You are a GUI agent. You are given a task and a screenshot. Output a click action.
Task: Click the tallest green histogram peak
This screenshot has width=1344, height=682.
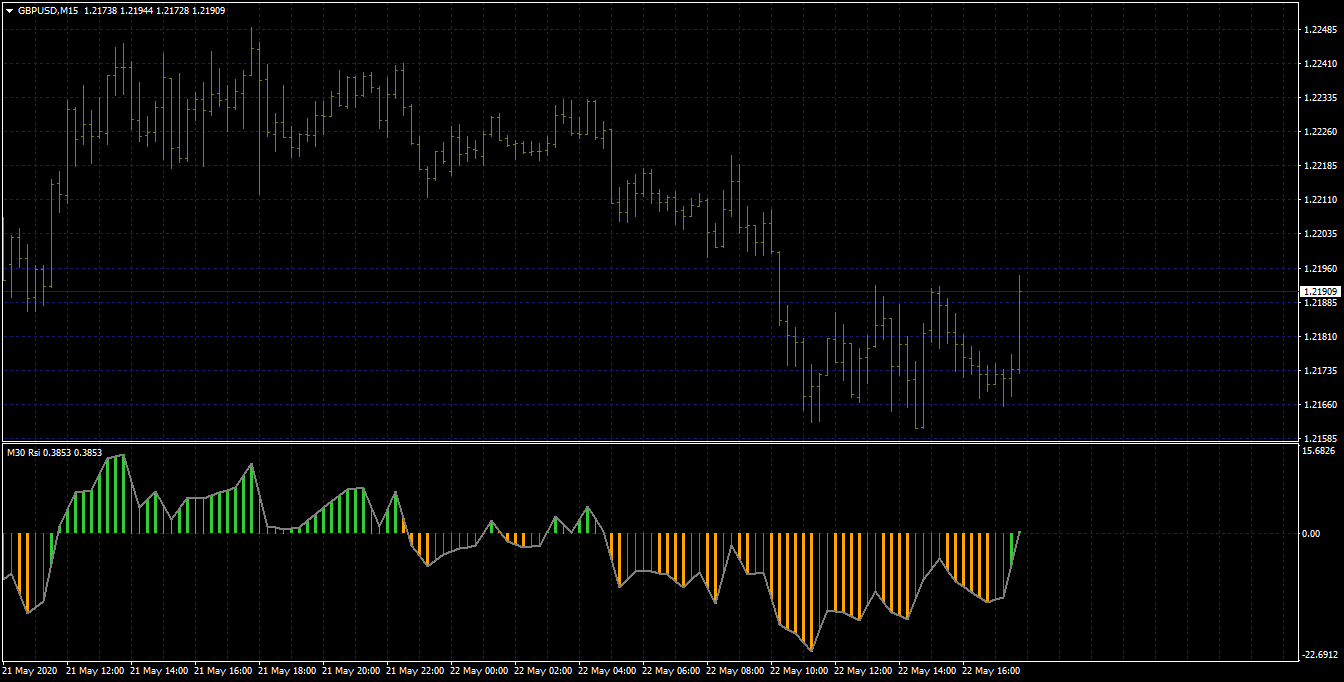coord(122,494)
